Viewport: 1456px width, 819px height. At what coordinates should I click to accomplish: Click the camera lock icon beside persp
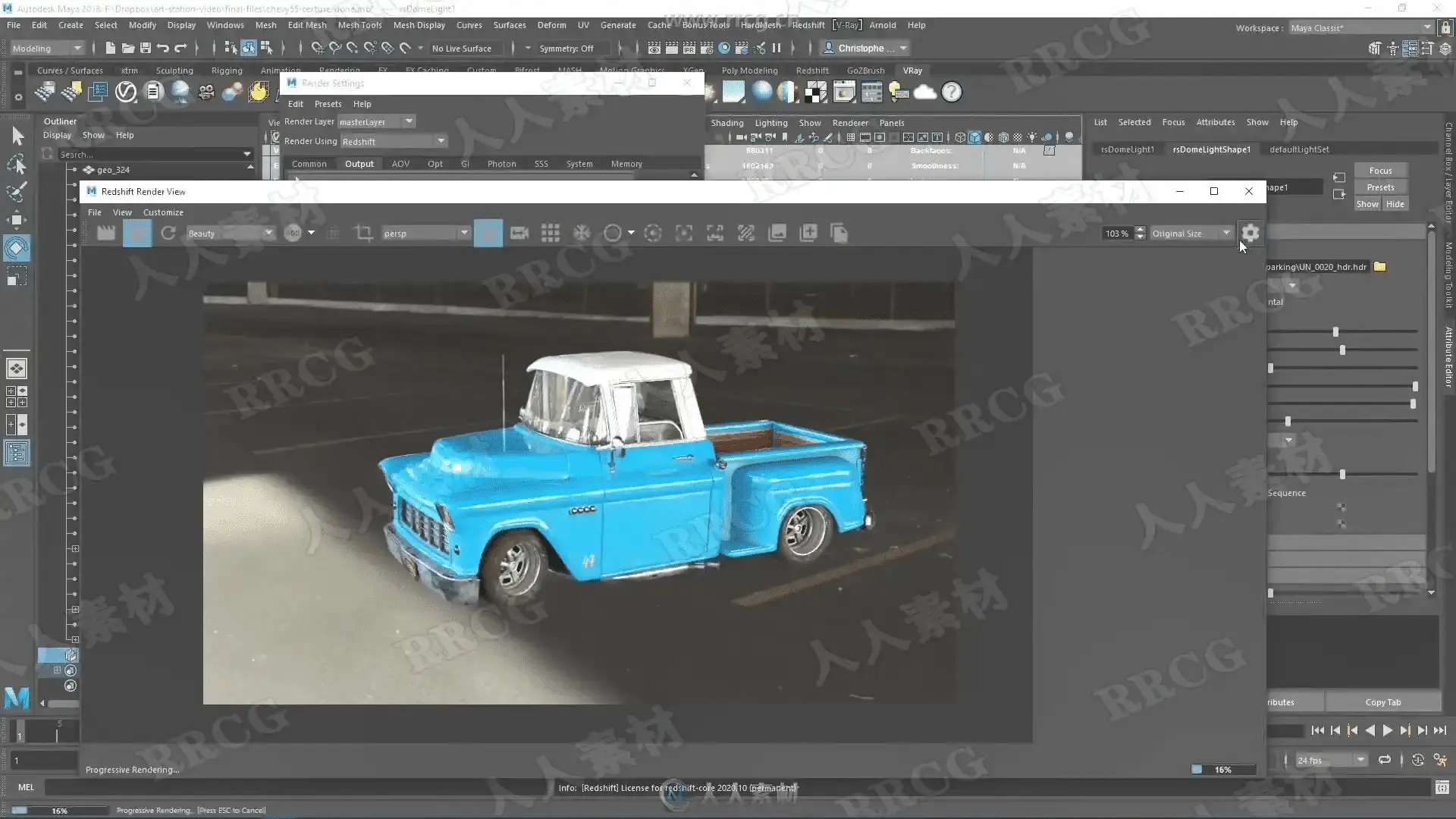click(519, 234)
